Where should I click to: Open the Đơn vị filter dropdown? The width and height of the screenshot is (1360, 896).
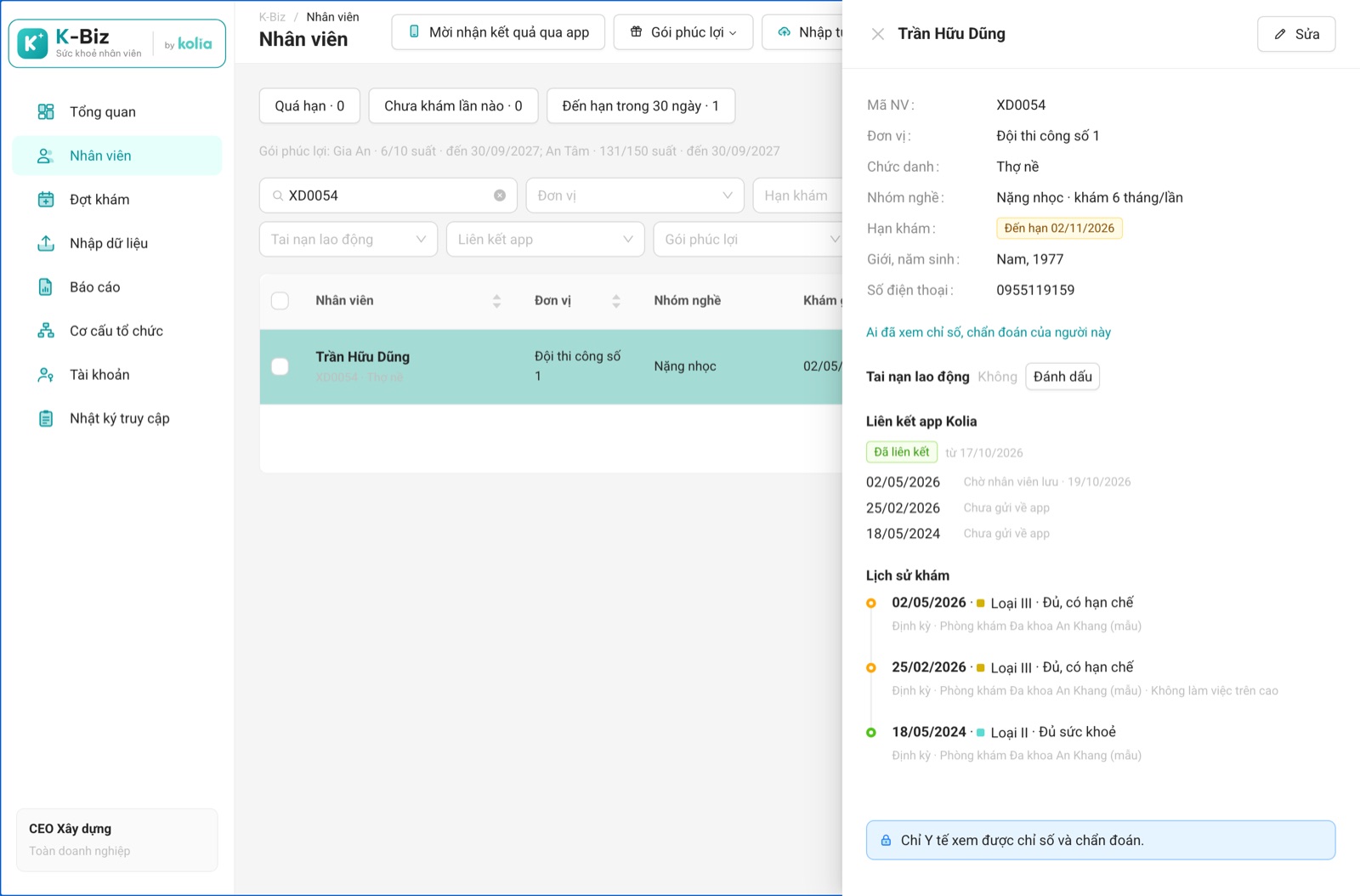tap(635, 196)
